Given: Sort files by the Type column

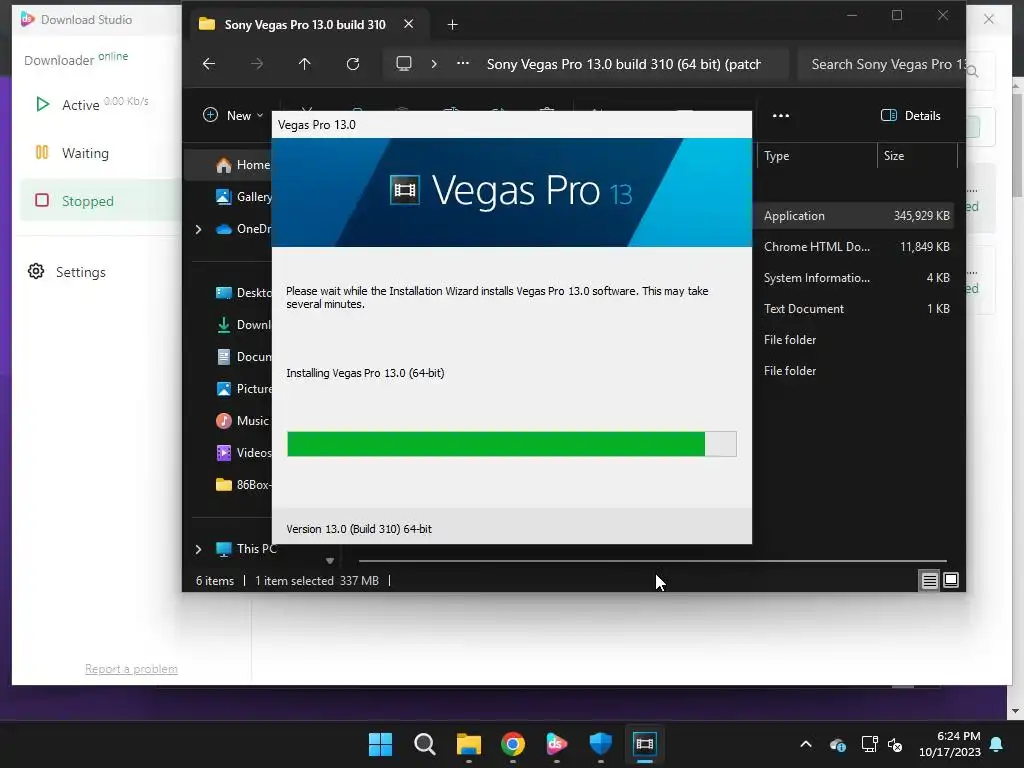Looking at the screenshot, I should (816, 156).
